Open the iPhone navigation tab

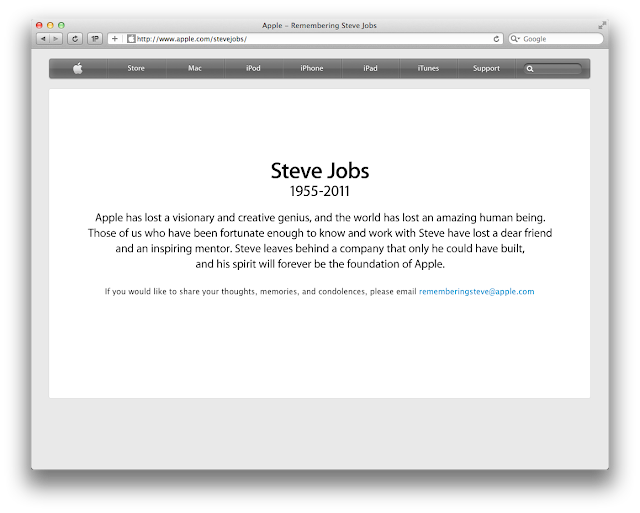pos(312,68)
